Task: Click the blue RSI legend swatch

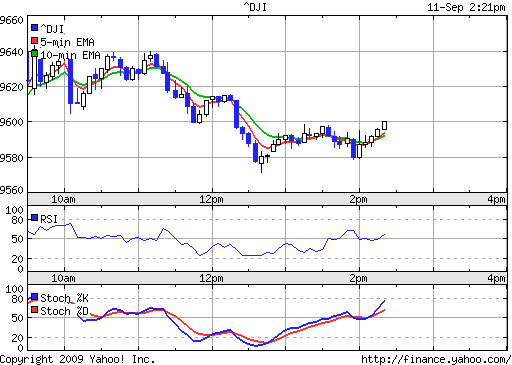Action: point(34,218)
